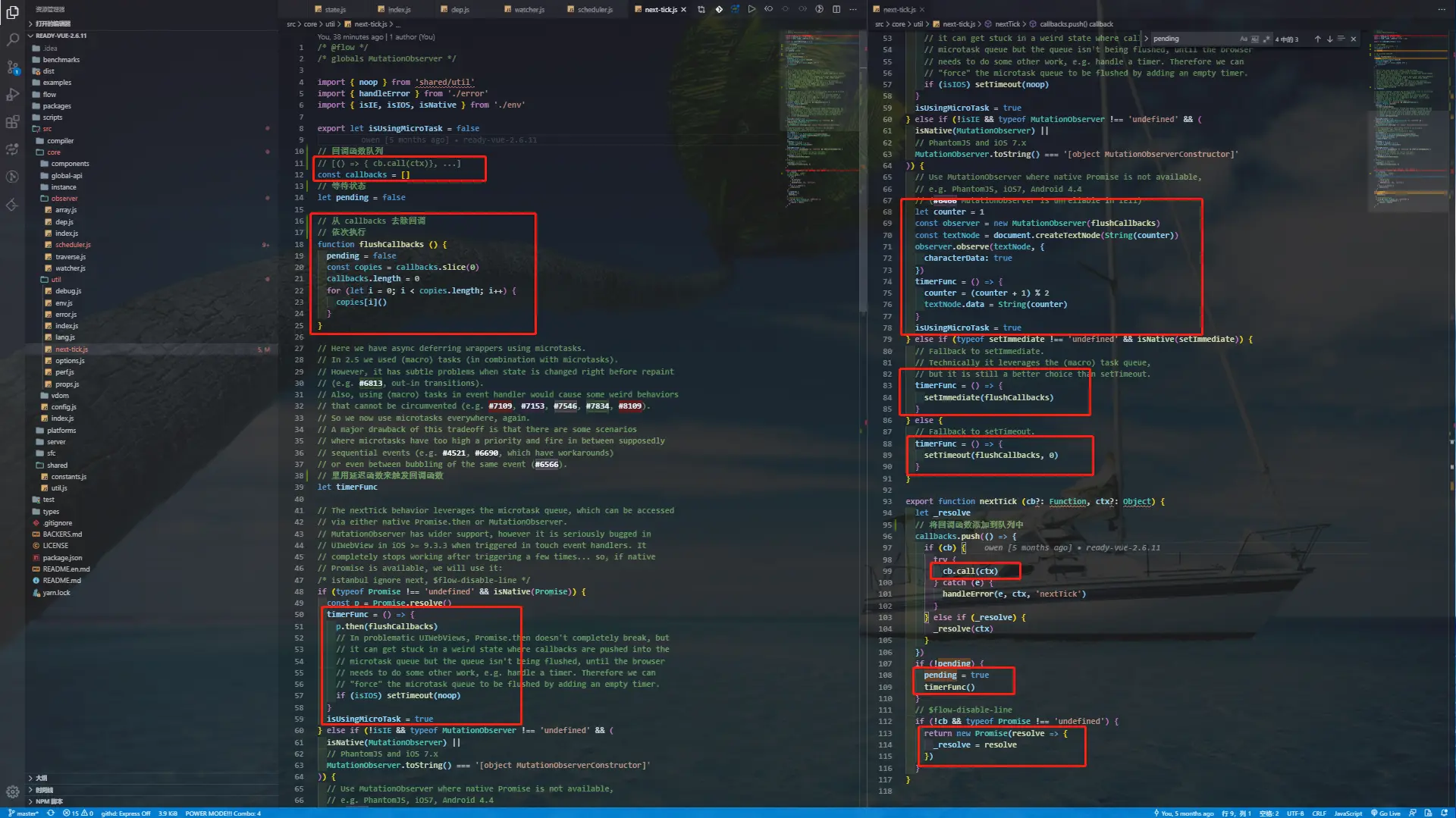Click the Go Live status bar button
The width and height of the screenshot is (1456, 818).
pyautogui.click(x=1385, y=813)
